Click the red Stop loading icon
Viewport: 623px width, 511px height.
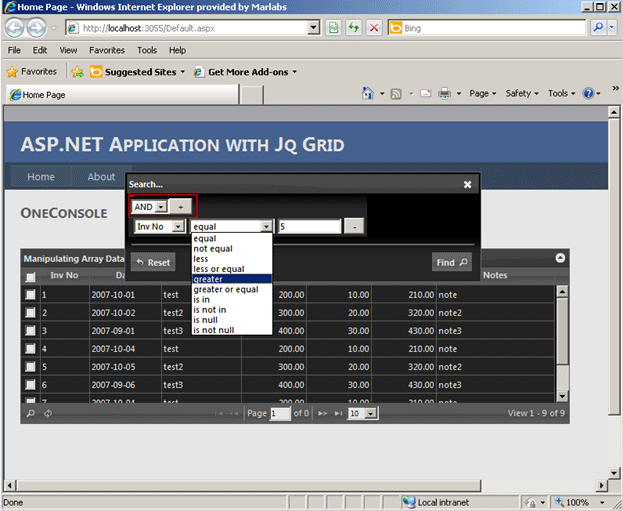(374, 28)
